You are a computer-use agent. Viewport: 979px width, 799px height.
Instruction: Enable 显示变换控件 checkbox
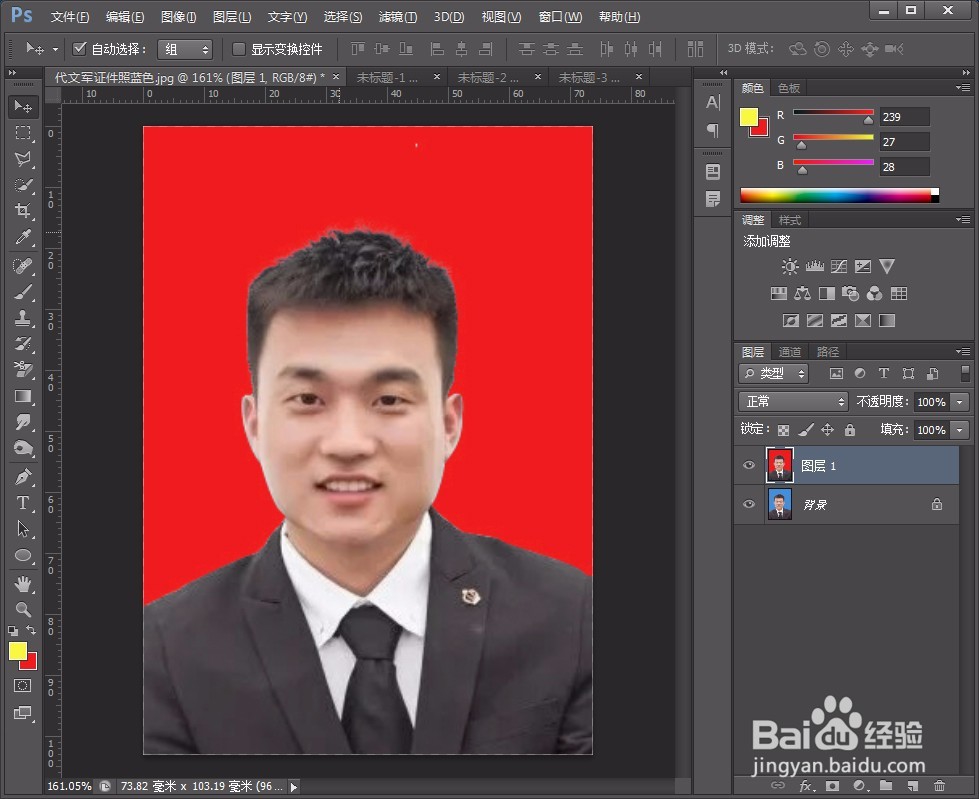[x=237, y=48]
